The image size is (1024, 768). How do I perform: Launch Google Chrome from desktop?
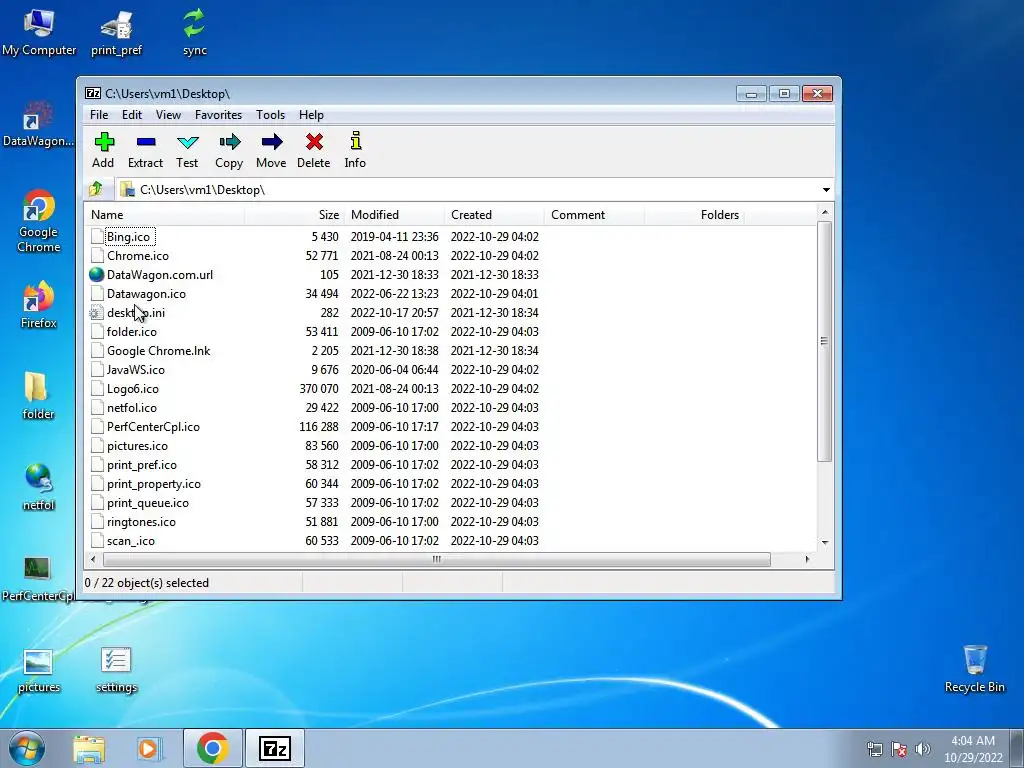pyautogui.click(x=38, y=221)
